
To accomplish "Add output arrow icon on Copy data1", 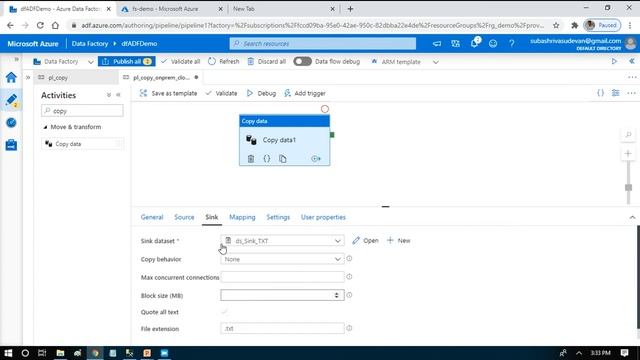I will coord(316,159).
